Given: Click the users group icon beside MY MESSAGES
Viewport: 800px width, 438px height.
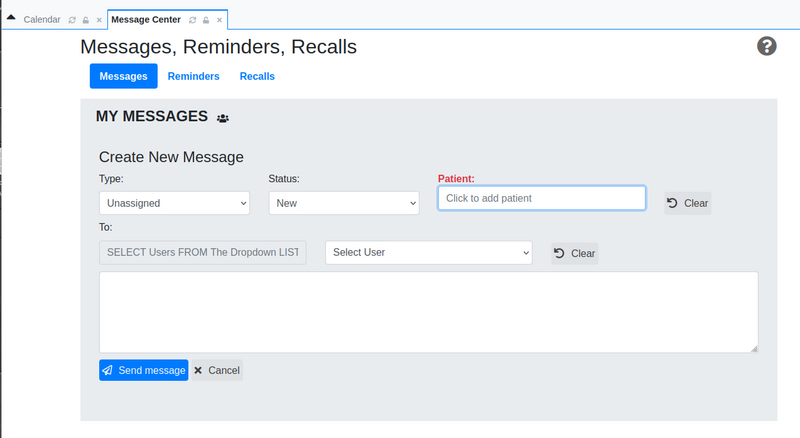Looking at the screenshot, I should (222, 118).
